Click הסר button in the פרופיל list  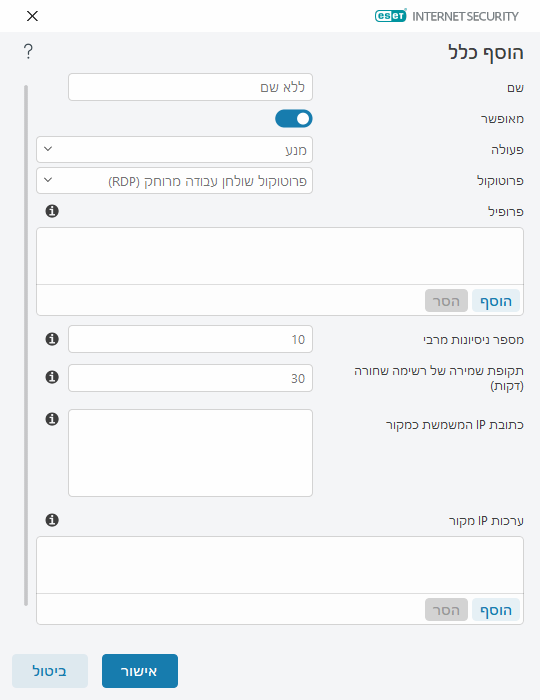(x=446, y=301)
